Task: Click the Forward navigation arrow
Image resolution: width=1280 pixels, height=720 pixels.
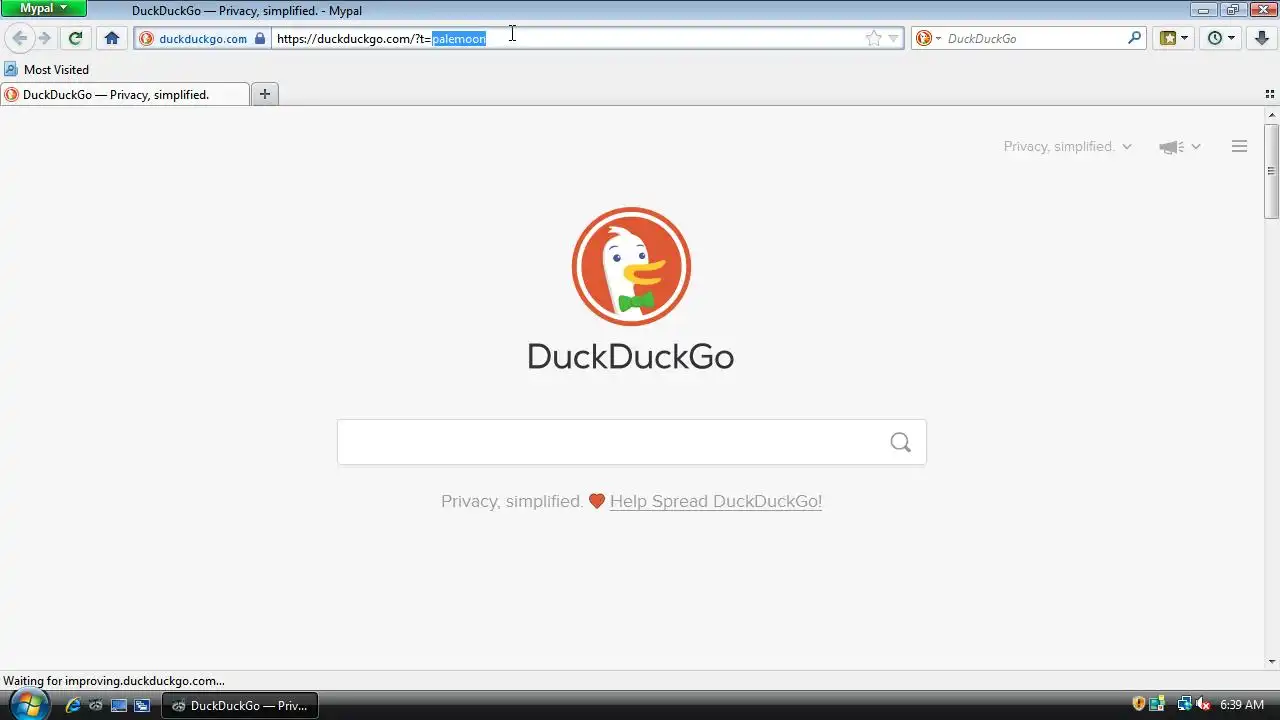Action: coord(44,38)
